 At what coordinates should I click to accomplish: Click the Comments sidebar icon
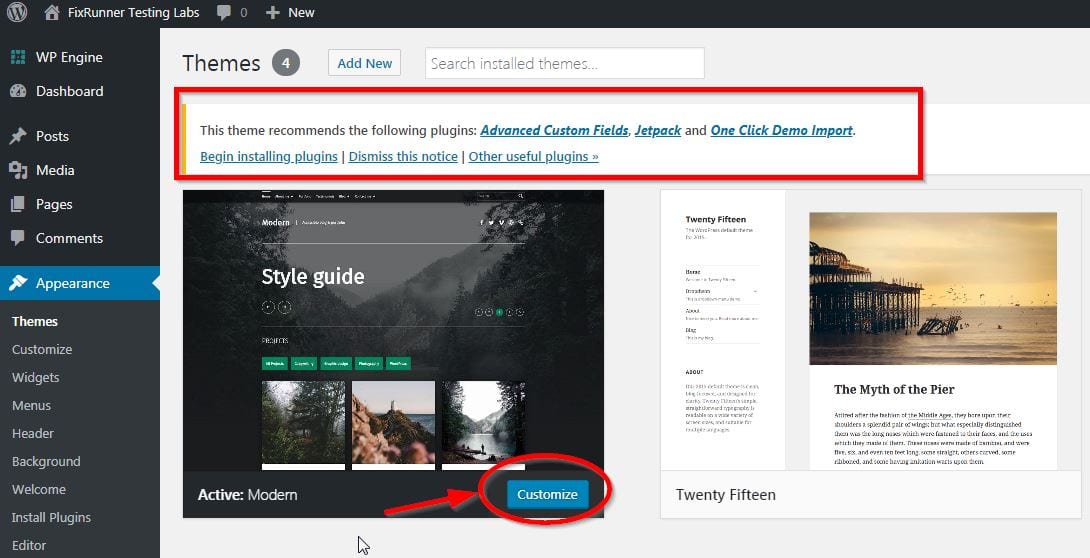18,238
